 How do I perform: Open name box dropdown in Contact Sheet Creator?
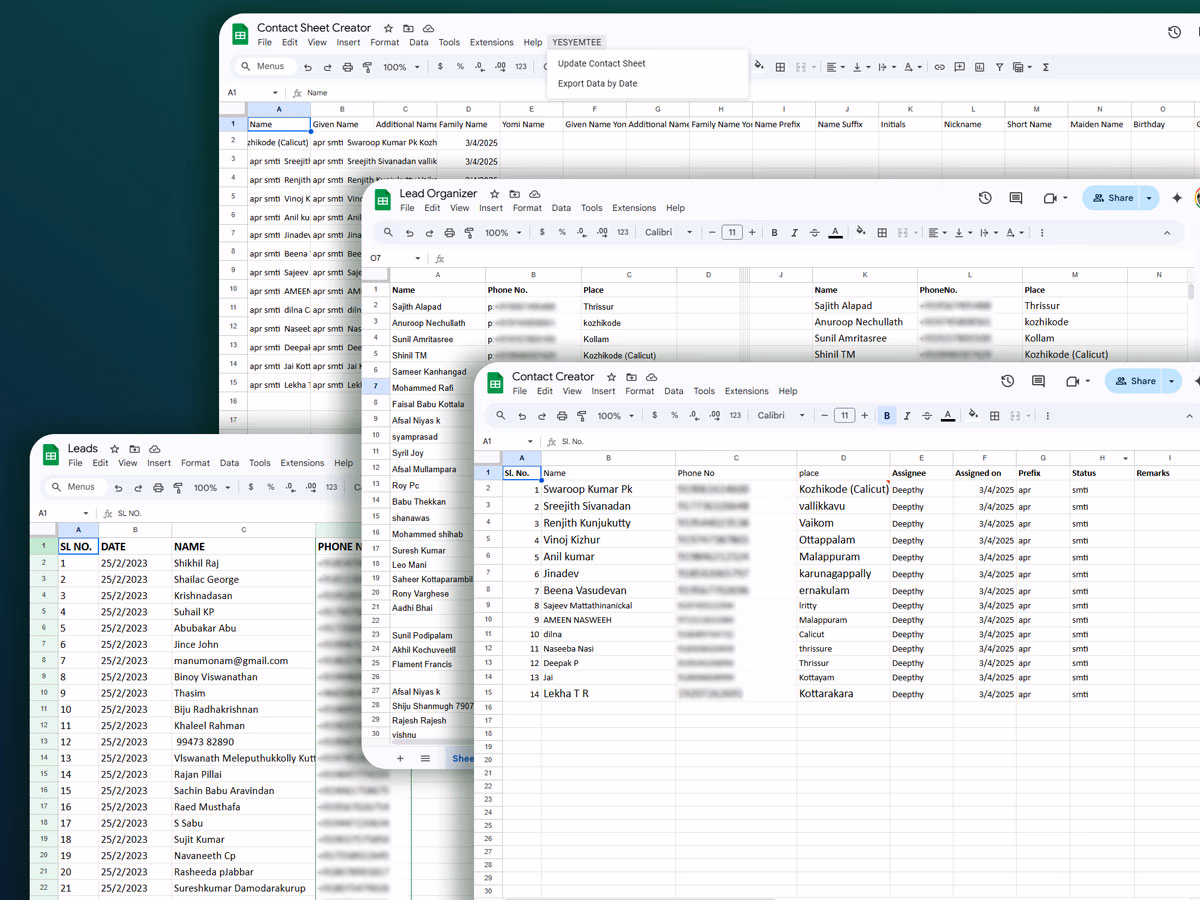pos(275,93)
